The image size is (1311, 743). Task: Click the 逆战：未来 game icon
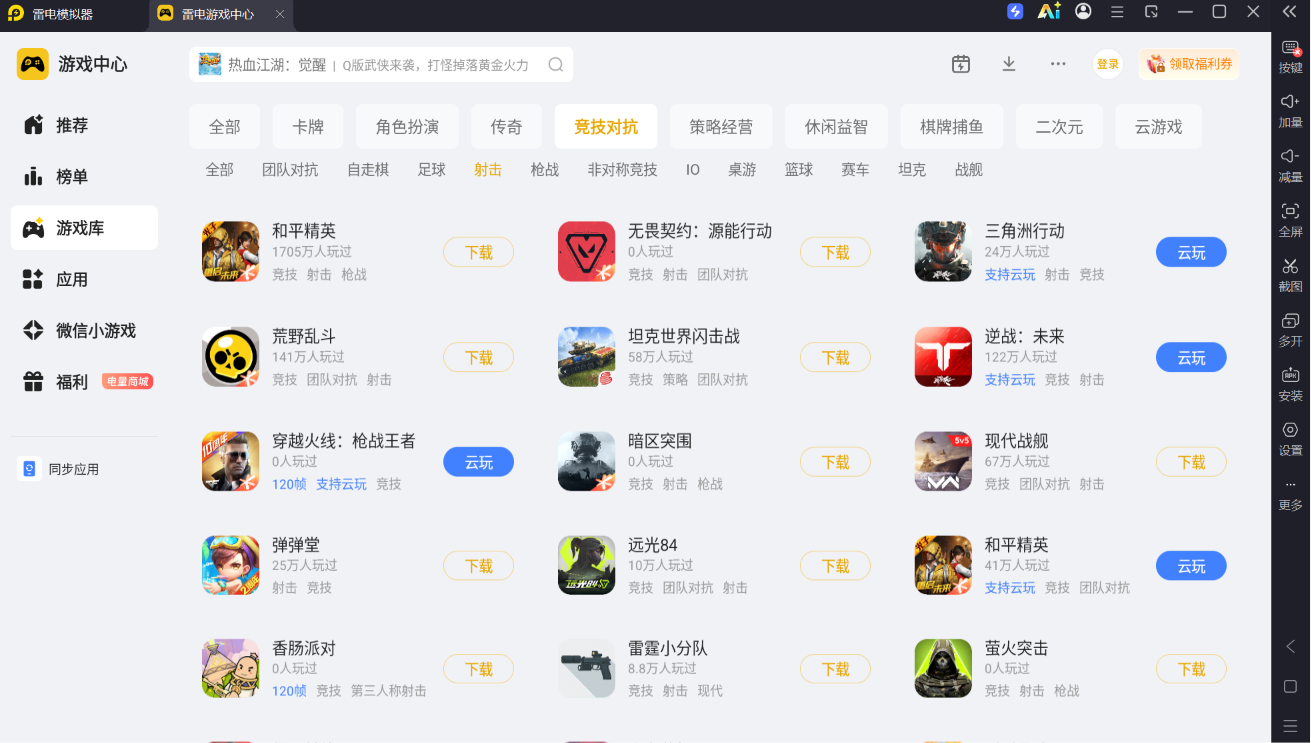(943, 357)
